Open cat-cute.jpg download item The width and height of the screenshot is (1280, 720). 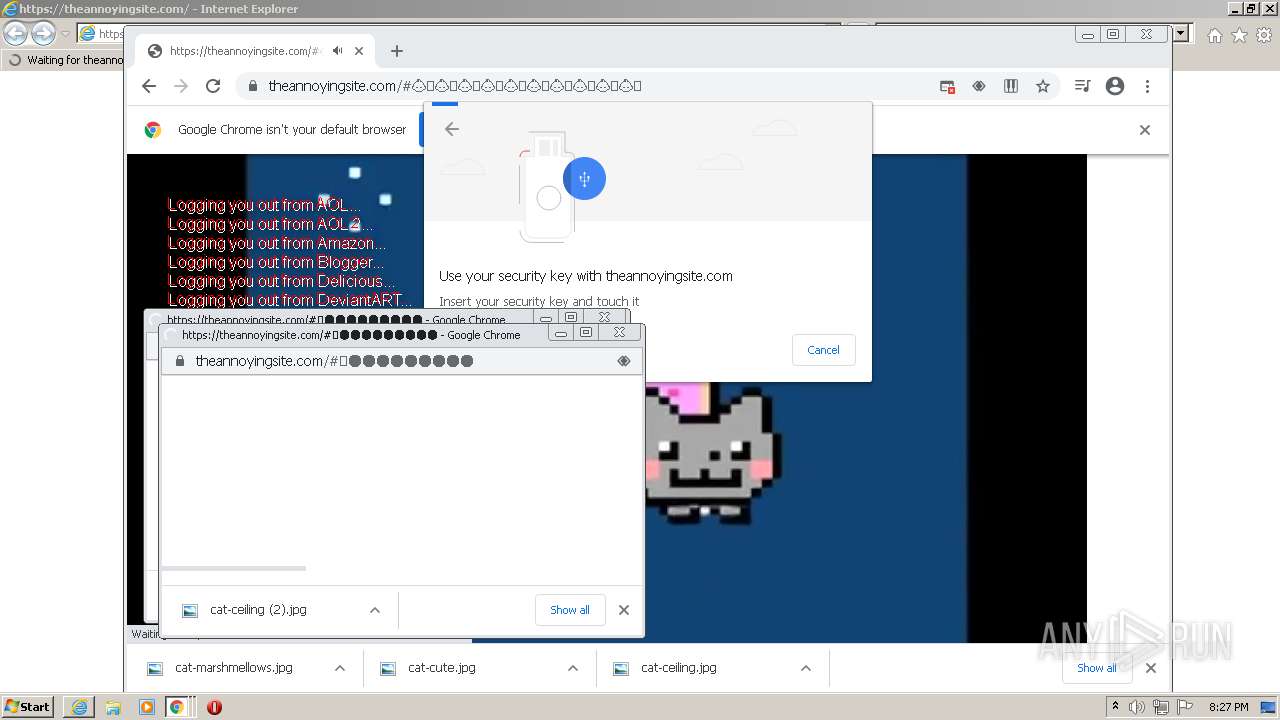[441, 668]
